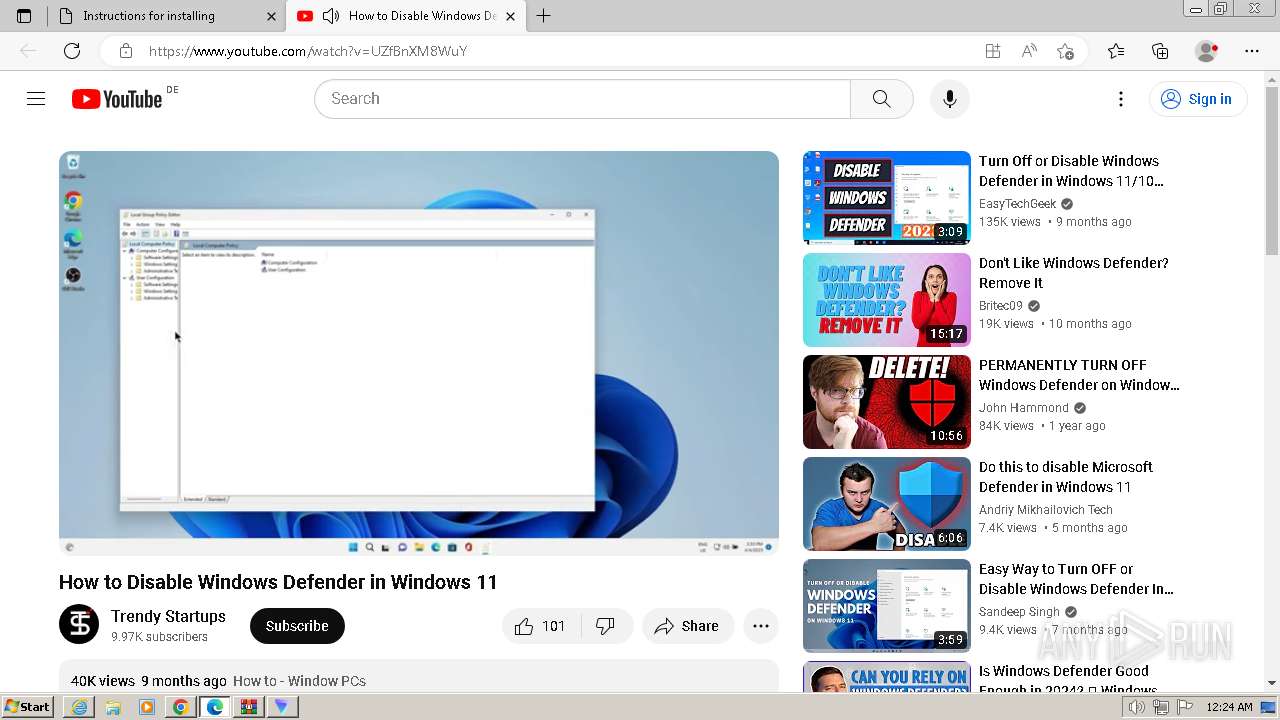Enable read aloud in address bar
Screen dimensions: 1280x720
[x=1029, y=51]
